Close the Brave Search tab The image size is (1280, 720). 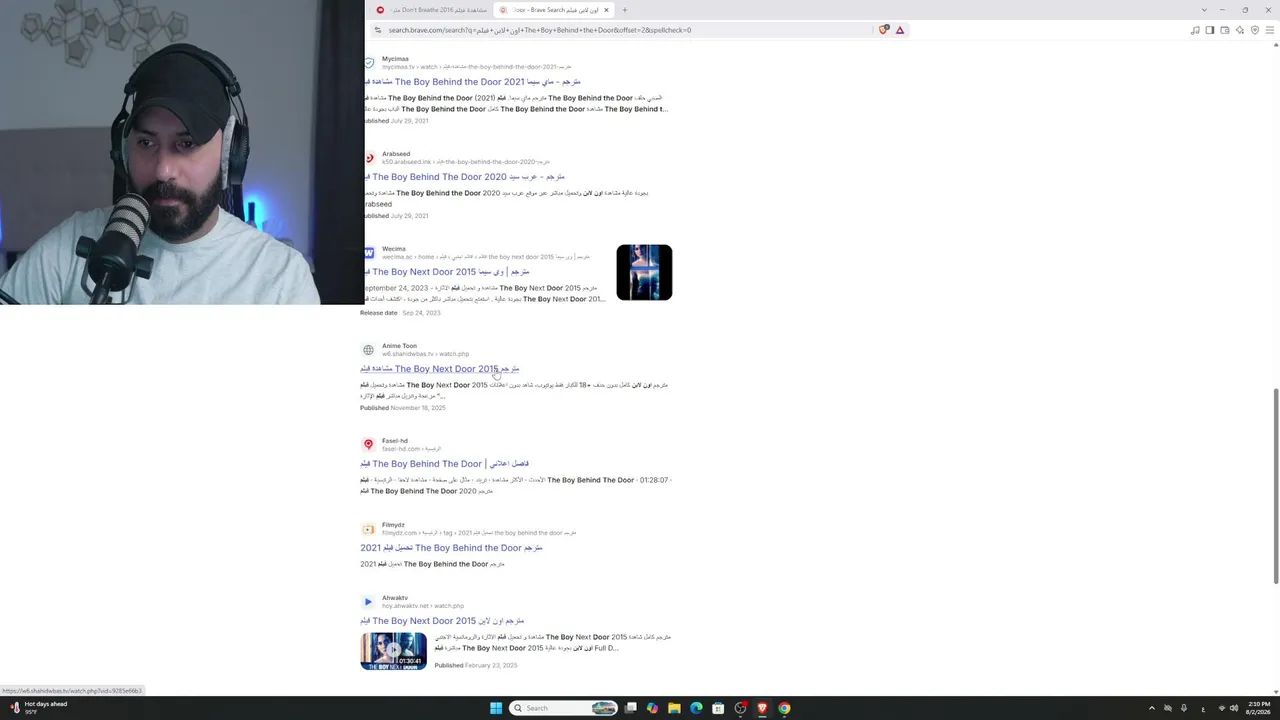point(606,10)
